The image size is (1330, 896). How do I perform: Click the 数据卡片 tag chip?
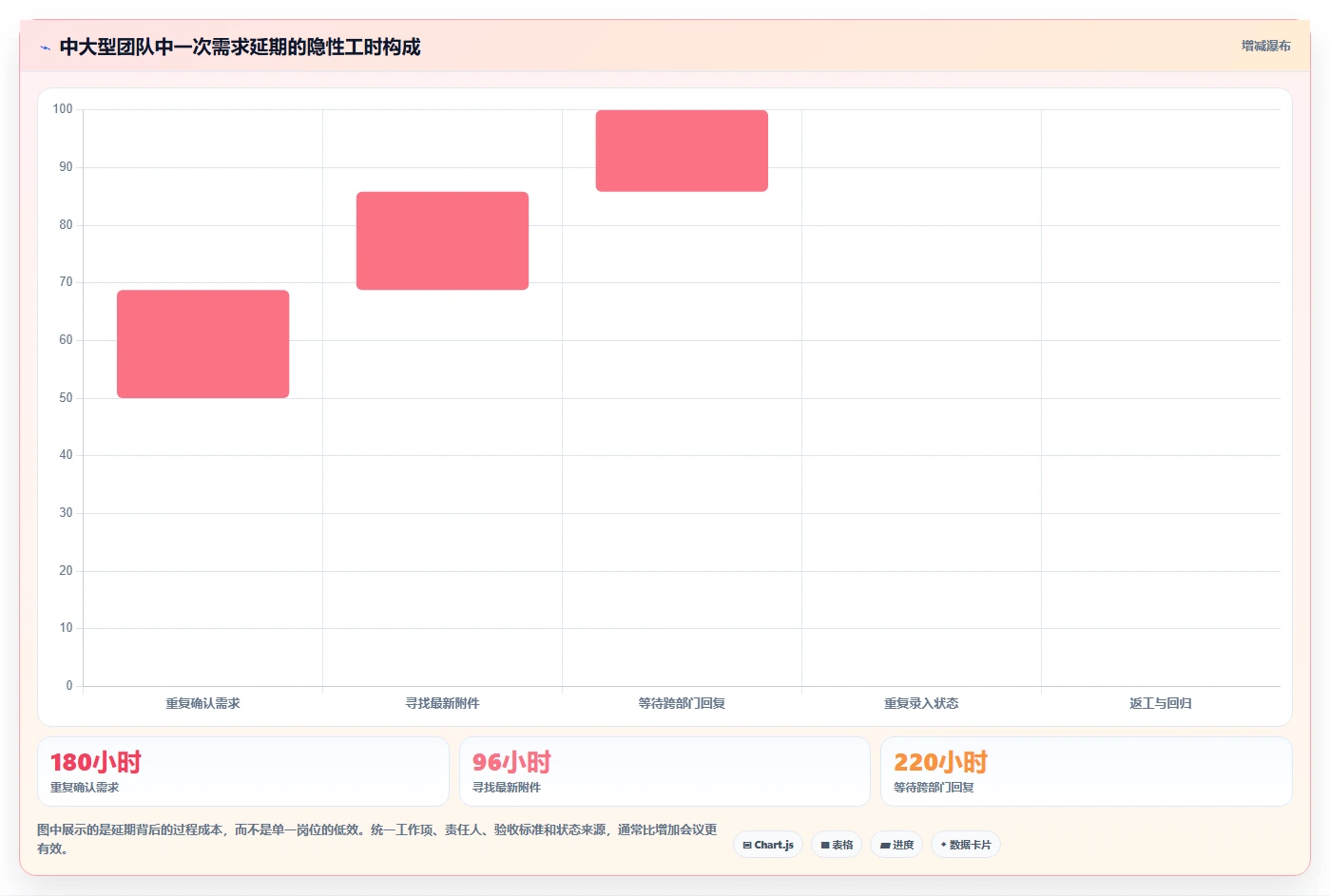click(x=965, y=845)
